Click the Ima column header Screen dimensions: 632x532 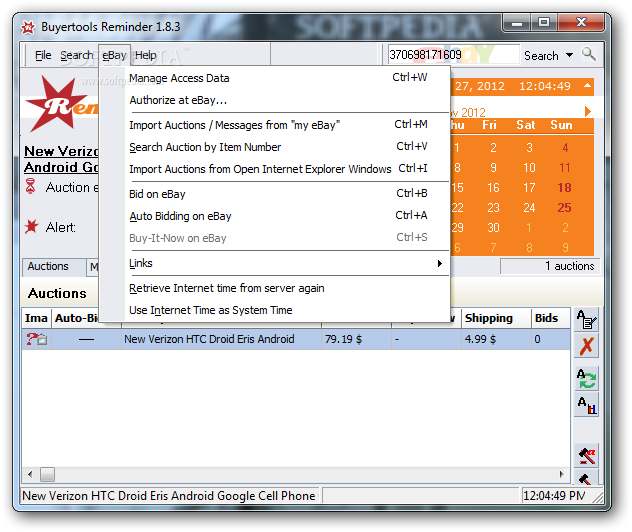pos(36,318)
